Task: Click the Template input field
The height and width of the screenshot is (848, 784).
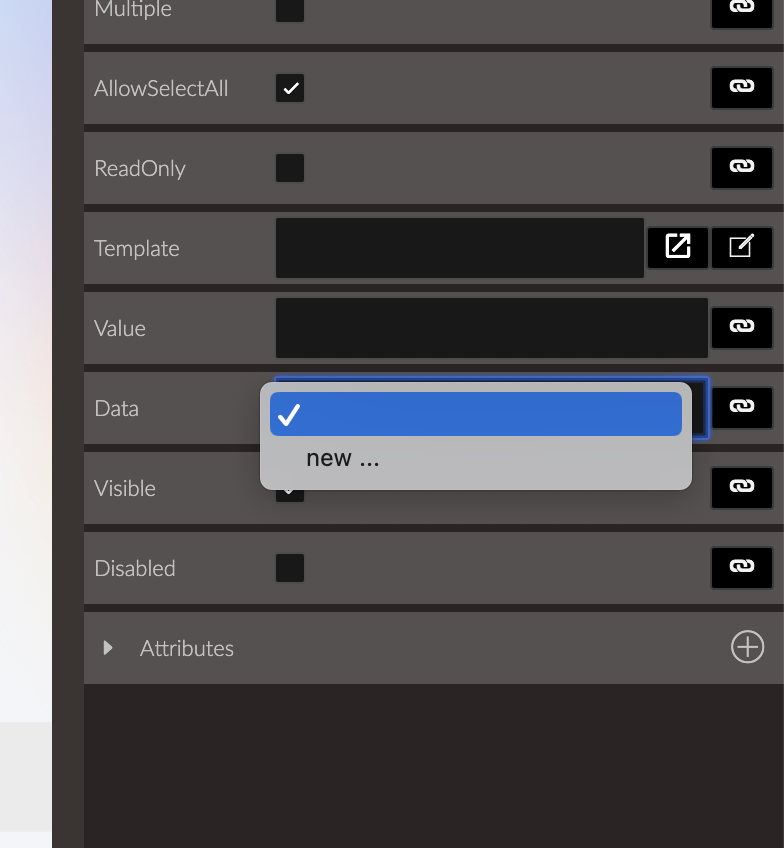Action: click(460, 248)
